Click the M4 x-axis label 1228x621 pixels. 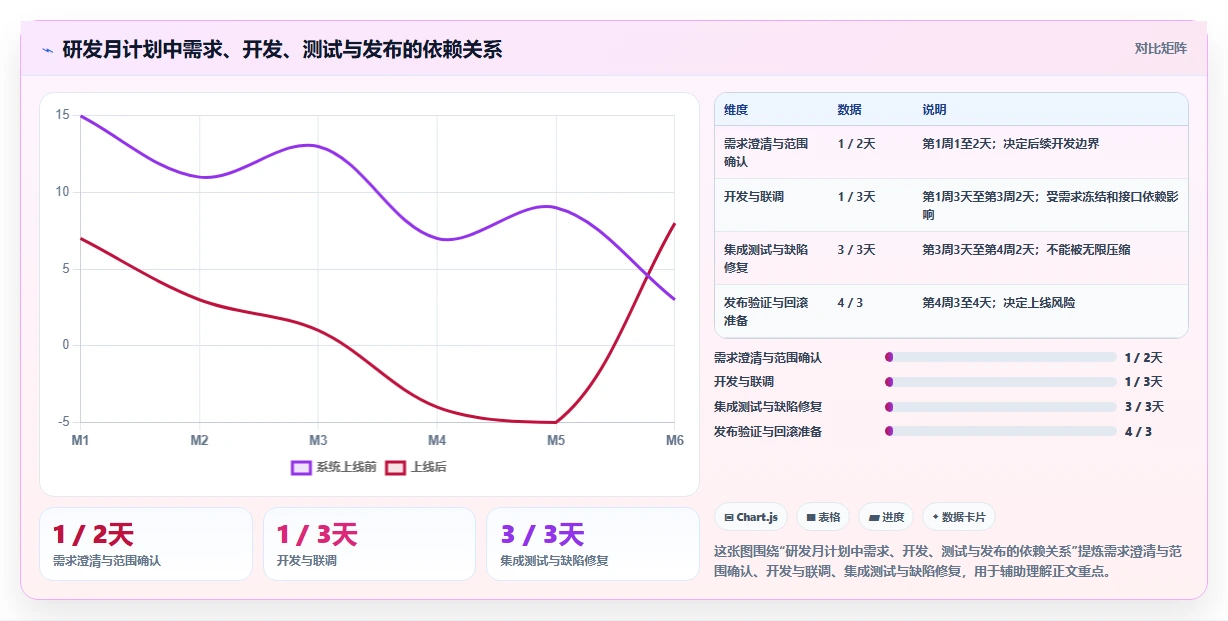click(x=437, y=440)
